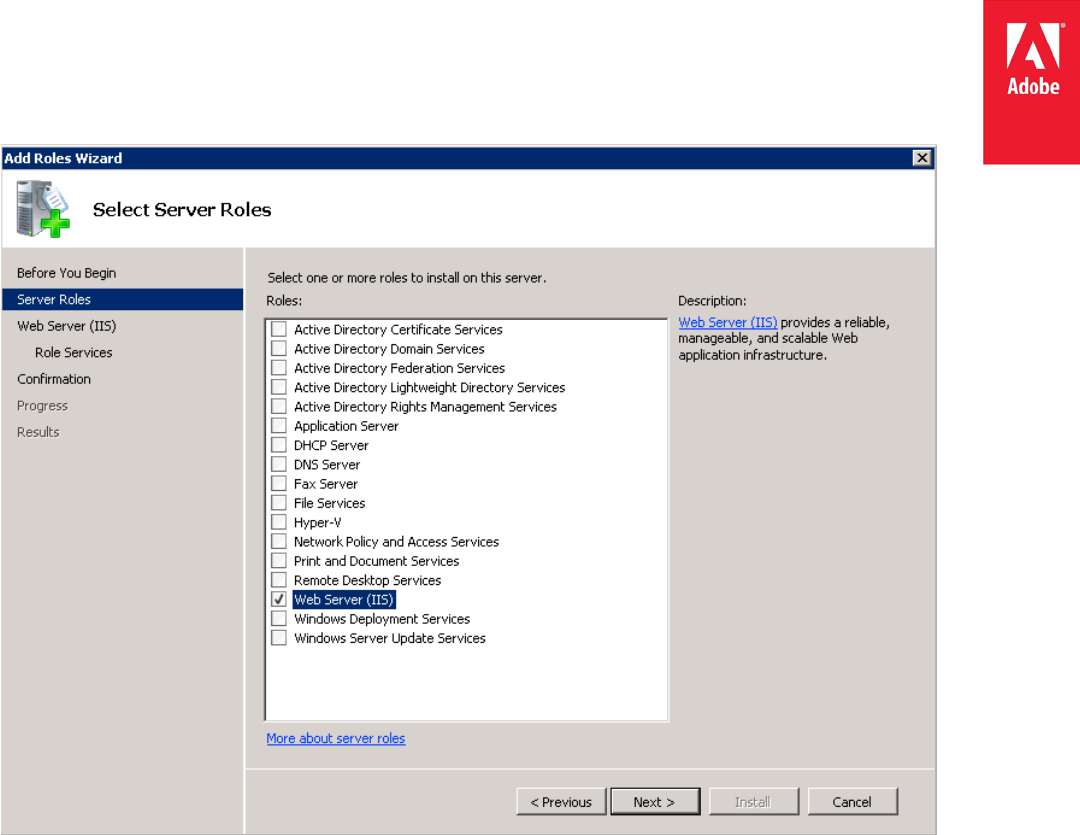Select the highlighted Web Server (IIS) role label
Screen dimensions: 1080x835
[x=344, y=599]
